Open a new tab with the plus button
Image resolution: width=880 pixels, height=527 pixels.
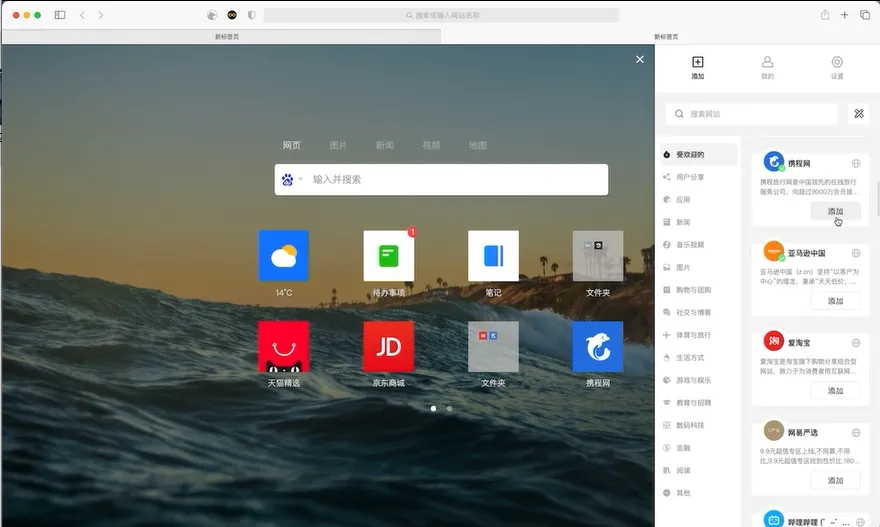(x=844, y=15)
